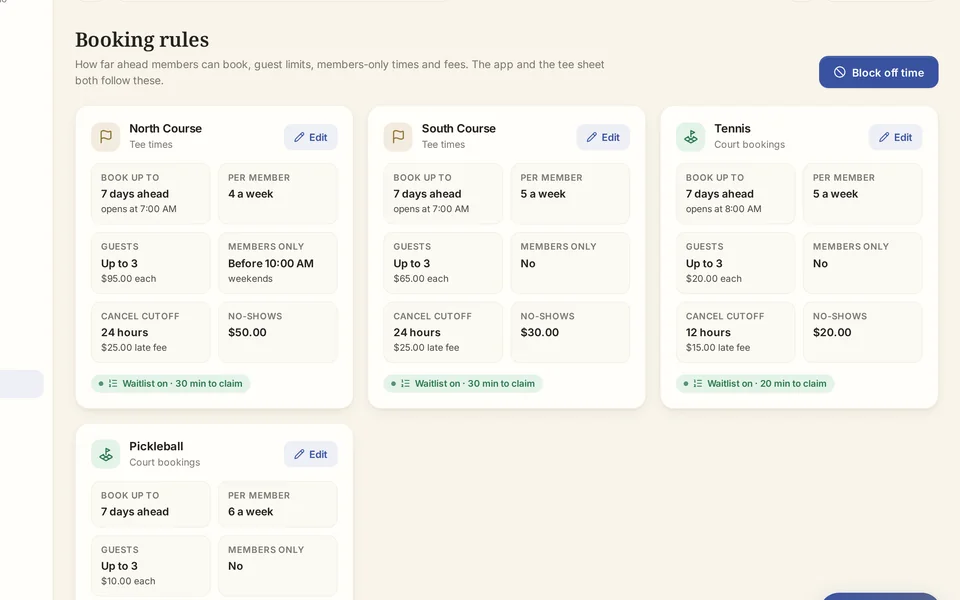Edit North Course booking rules
960x600 pixels.
(310, 137)
